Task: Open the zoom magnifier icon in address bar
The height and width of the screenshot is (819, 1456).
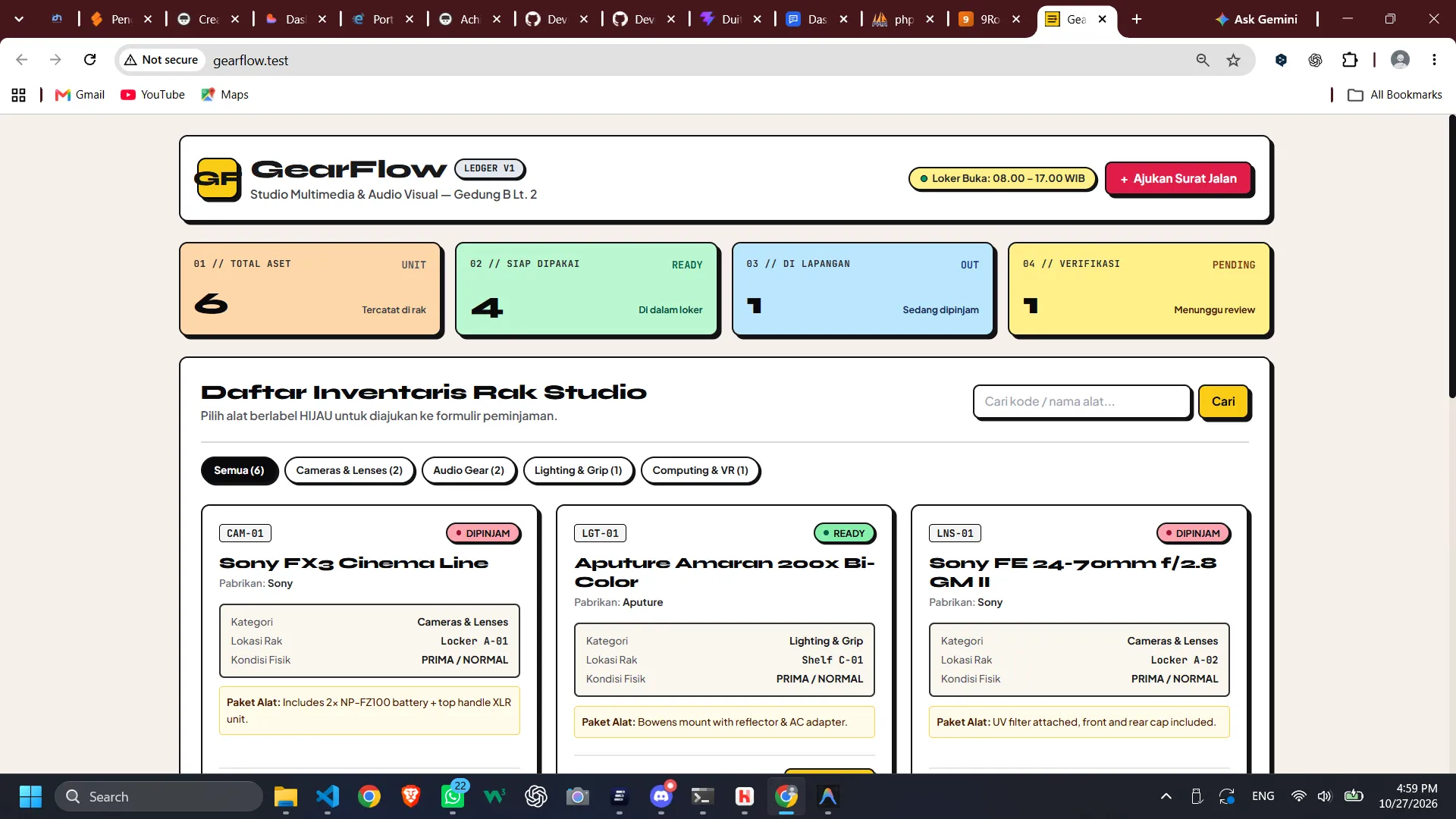Action: pyautogui.click(x=1203, y=60)
